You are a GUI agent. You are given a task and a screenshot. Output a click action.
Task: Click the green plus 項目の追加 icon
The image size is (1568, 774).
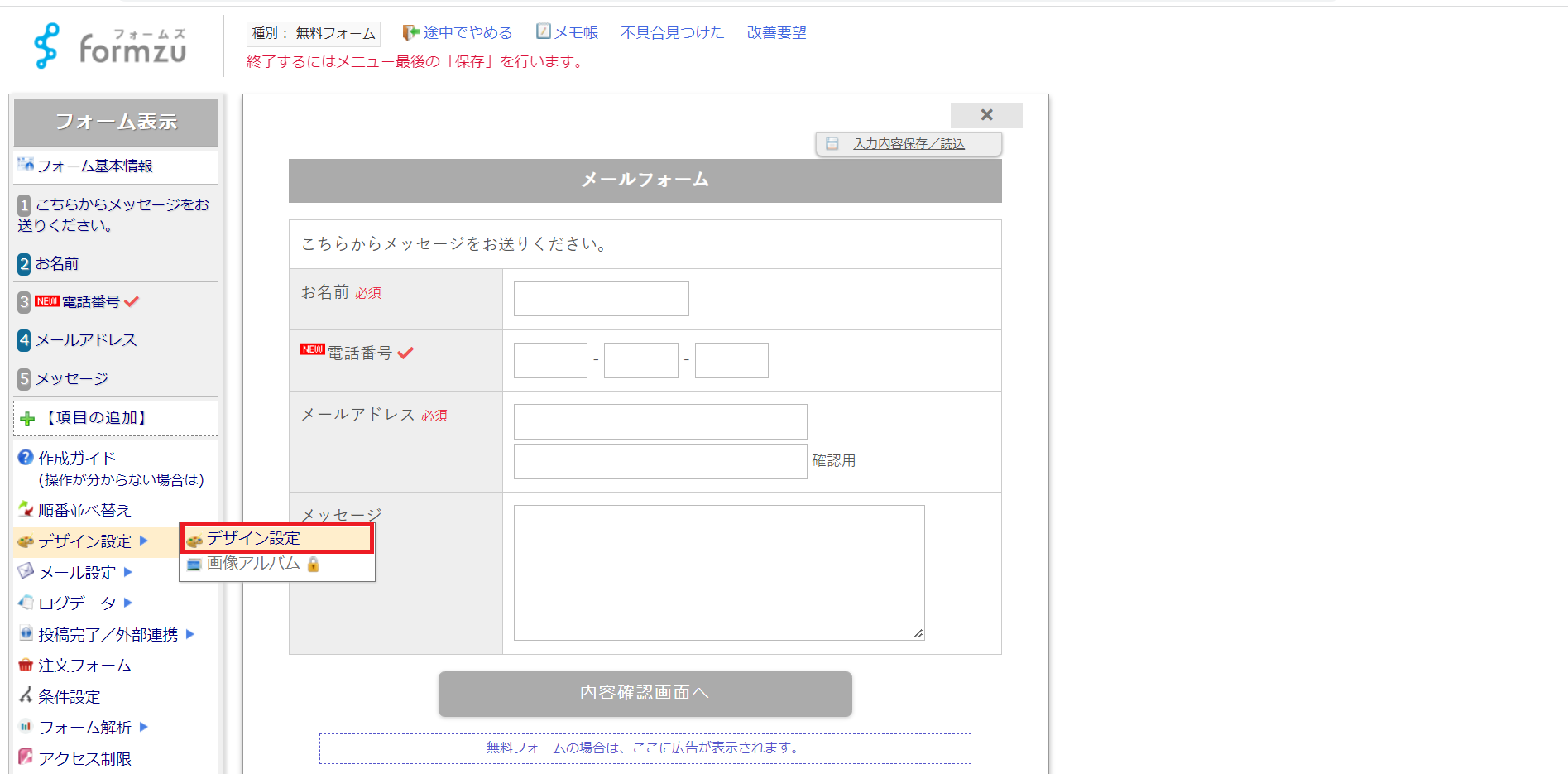27,419
